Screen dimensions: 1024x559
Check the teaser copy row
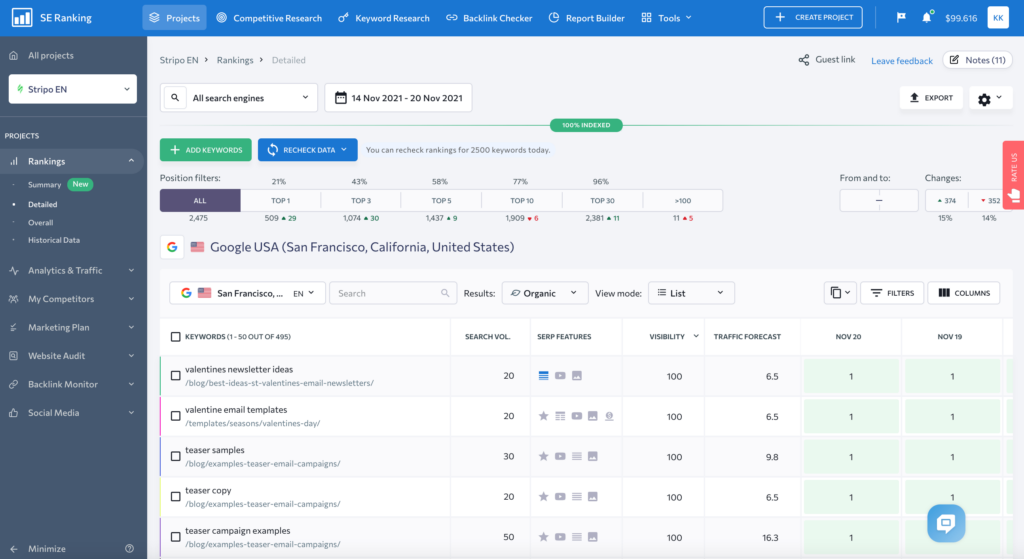(176, 497)
